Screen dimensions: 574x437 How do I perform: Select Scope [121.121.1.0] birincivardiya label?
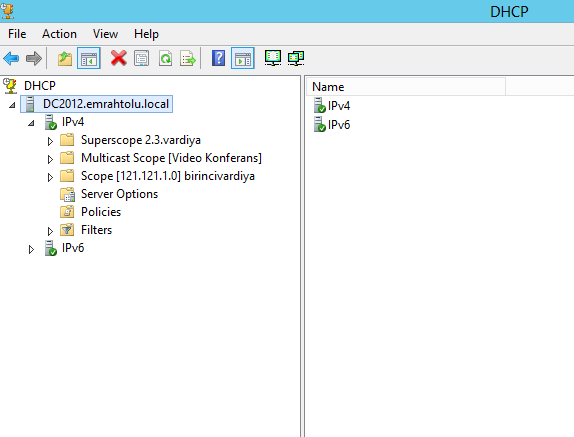(168, 176)
